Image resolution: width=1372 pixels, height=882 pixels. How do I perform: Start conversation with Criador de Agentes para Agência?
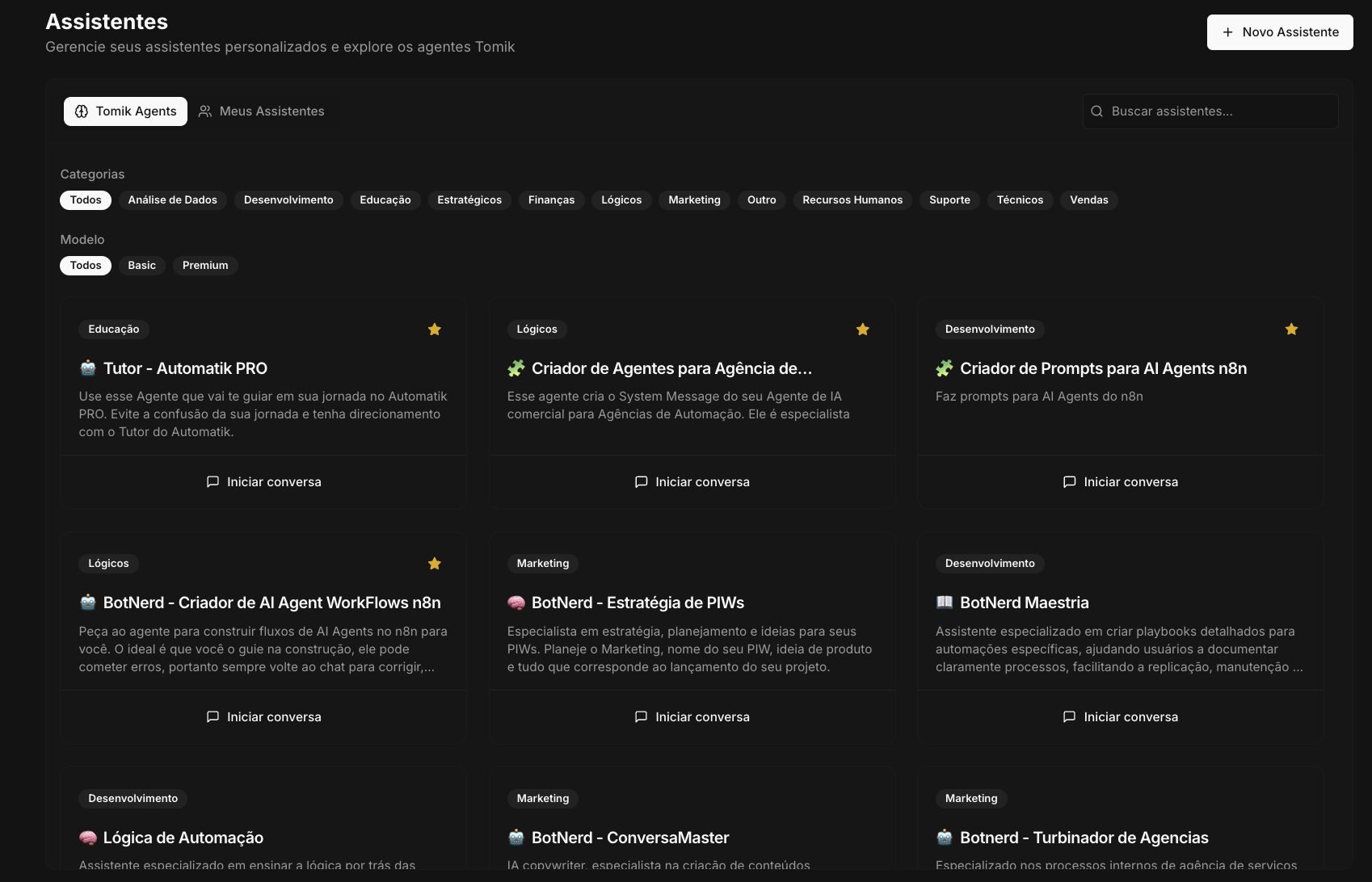692,481
